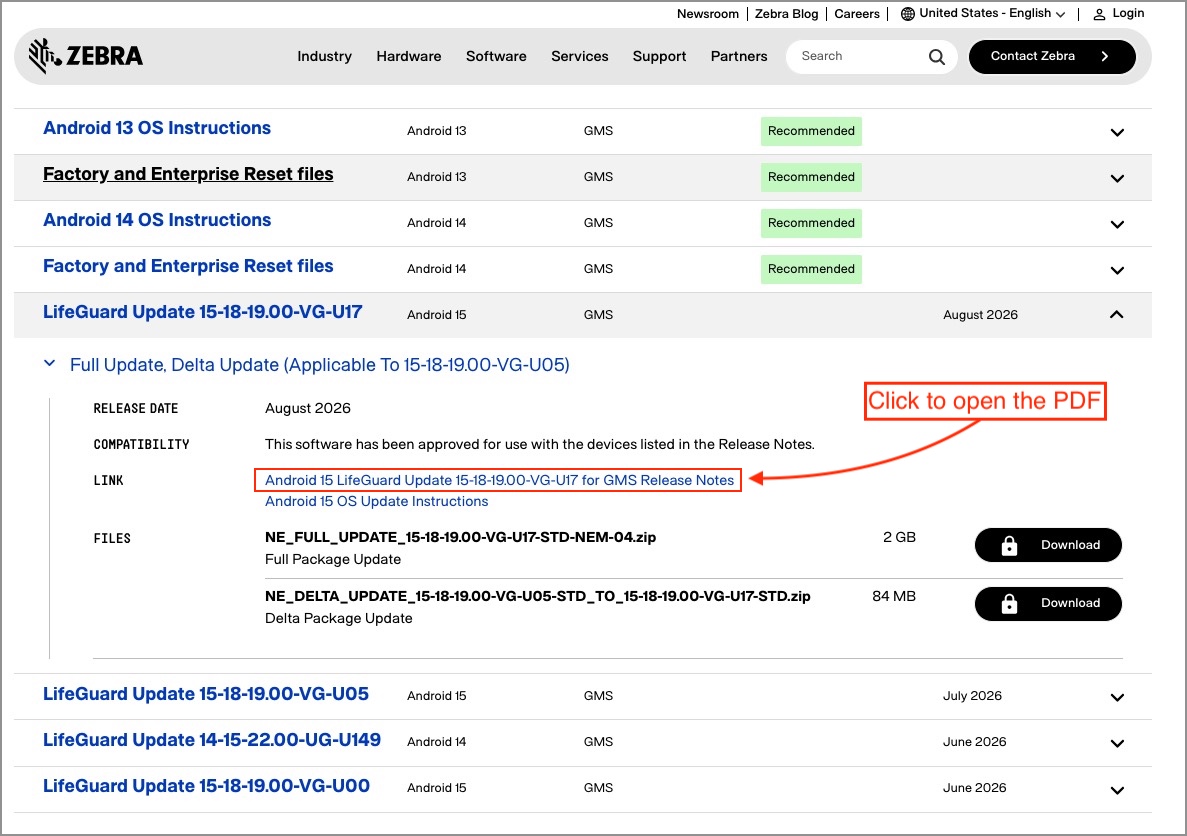Open the Services menu
Screen dimensions: 1187x836
(579, 57)
